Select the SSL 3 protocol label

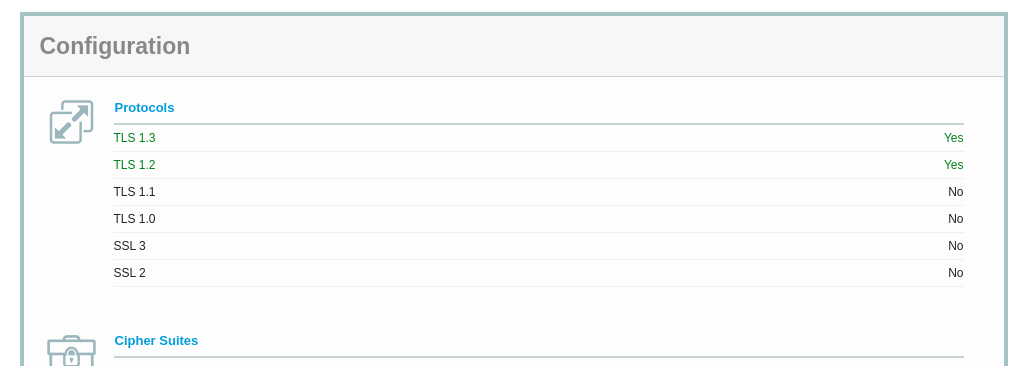(130, 246)
